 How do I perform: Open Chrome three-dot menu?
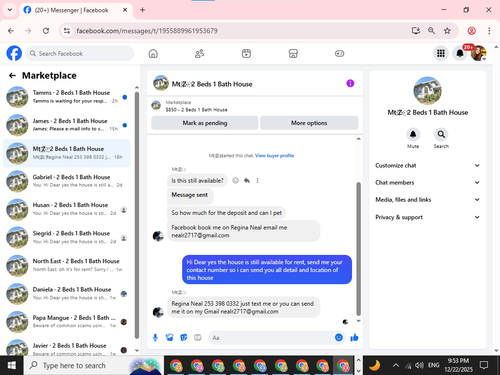489,31
